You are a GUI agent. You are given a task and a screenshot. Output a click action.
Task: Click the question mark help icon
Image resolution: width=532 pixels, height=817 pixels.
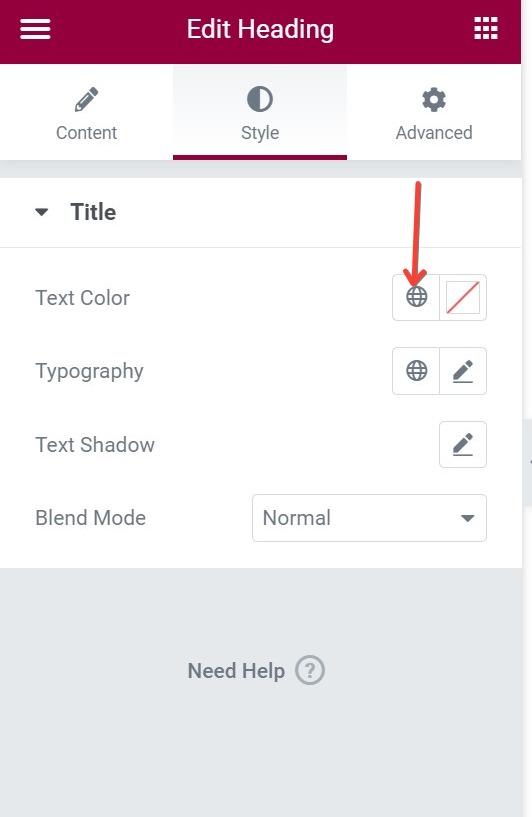click(310, 670)
